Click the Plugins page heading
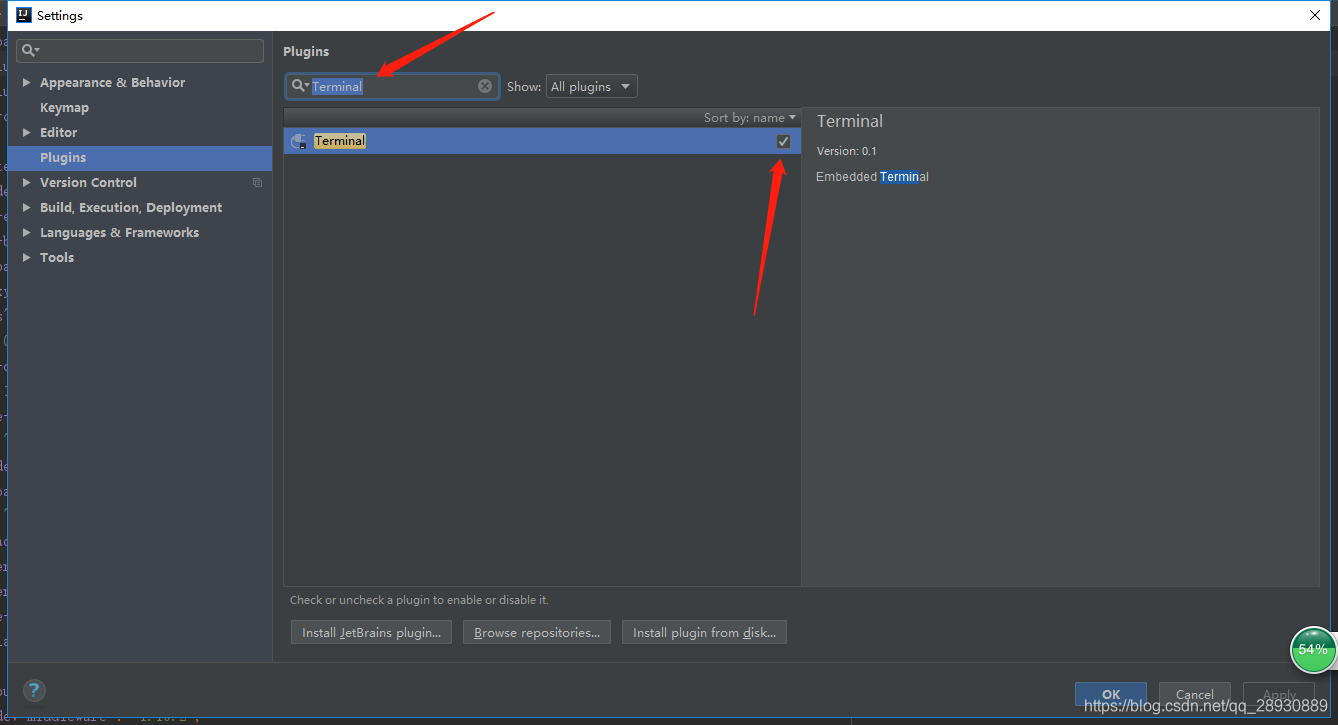 click(306, 52)
